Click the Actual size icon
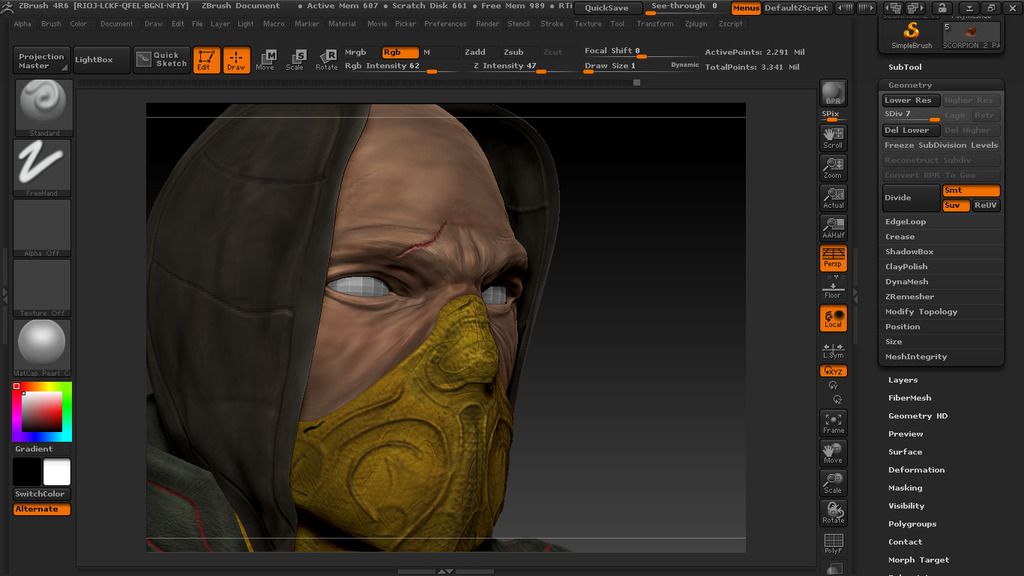1024x576 pixels. pyautogui.click(x=833, y=198)
